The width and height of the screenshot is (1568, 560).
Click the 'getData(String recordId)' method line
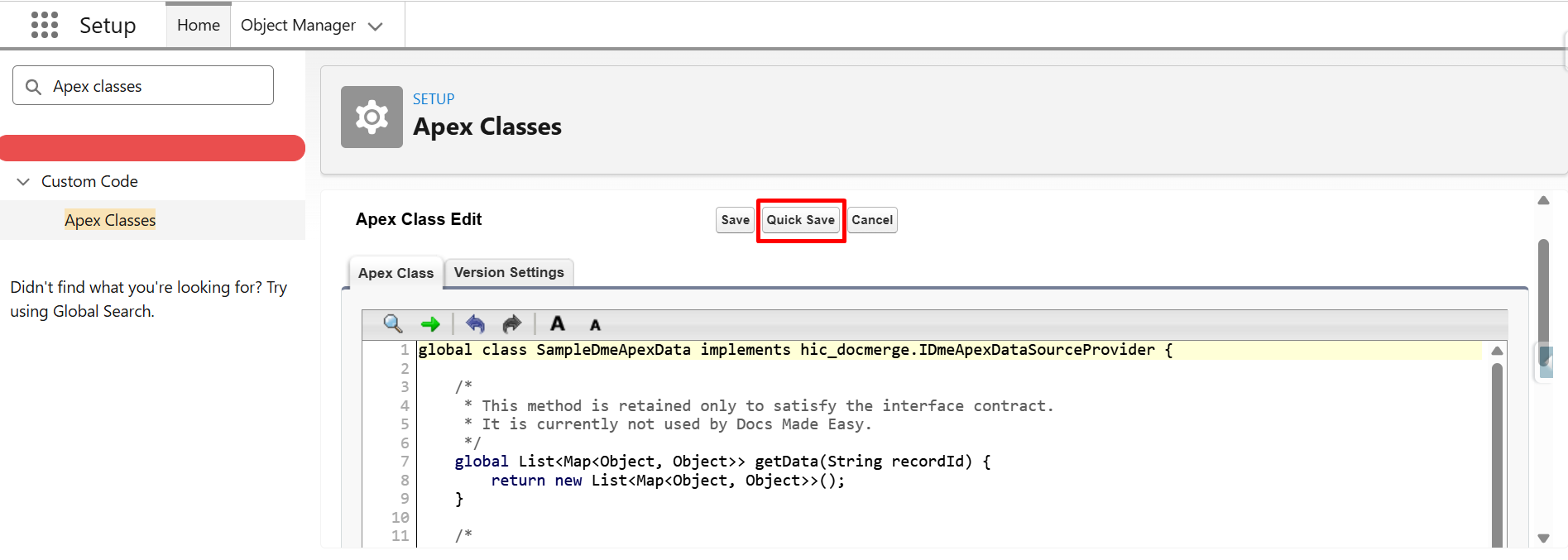tap(722, 462)
